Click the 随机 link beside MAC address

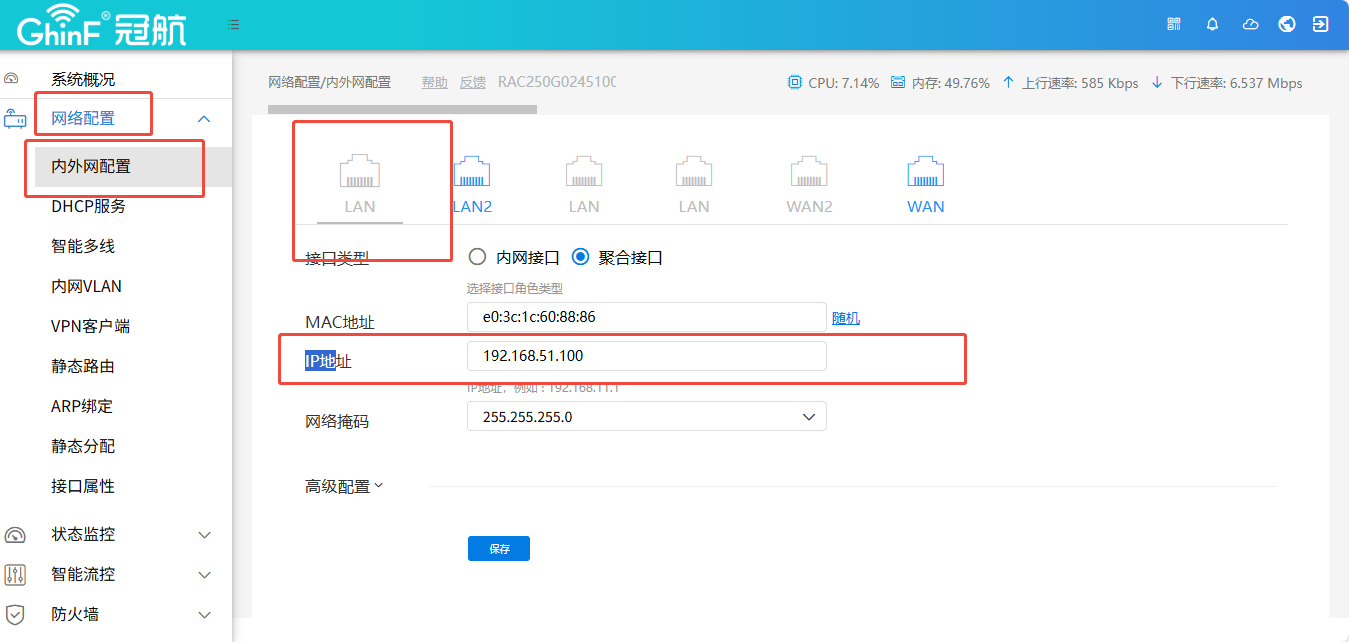point(845,318)
